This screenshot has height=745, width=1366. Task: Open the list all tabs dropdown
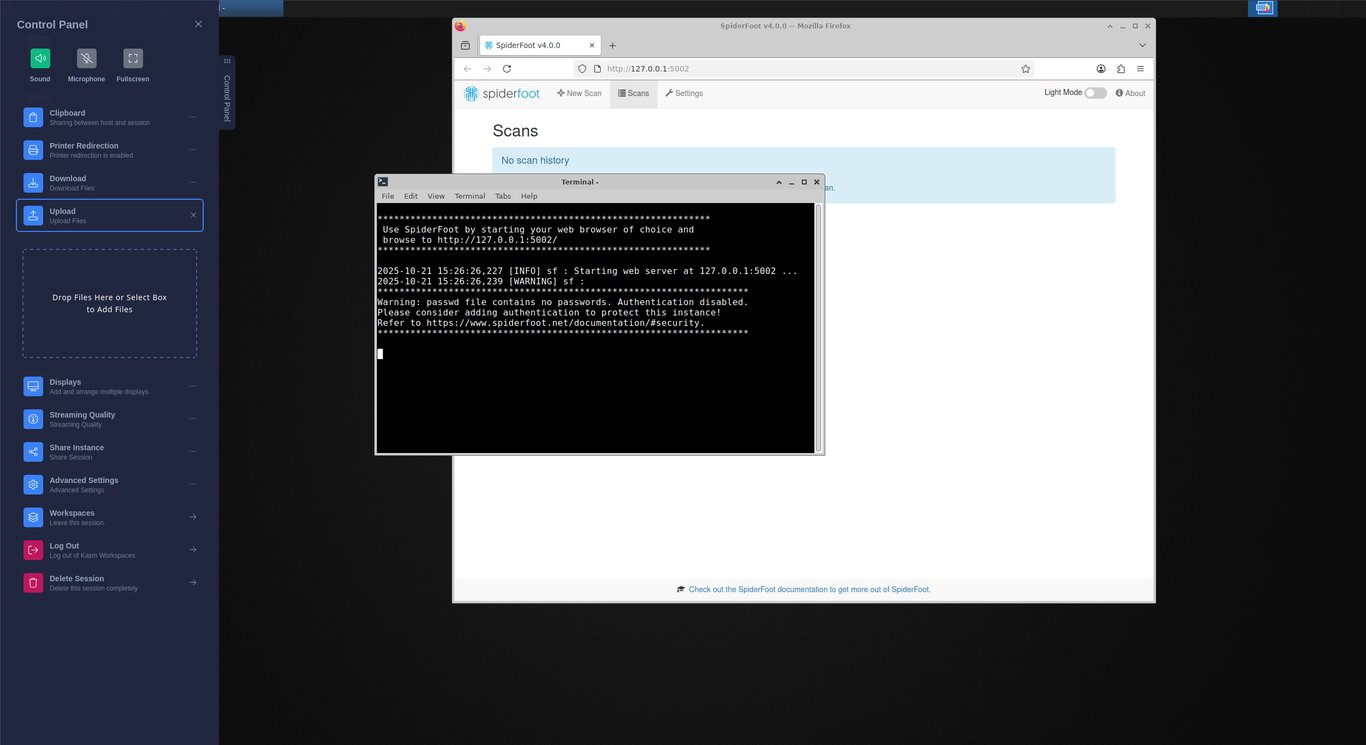(1142, 45)
